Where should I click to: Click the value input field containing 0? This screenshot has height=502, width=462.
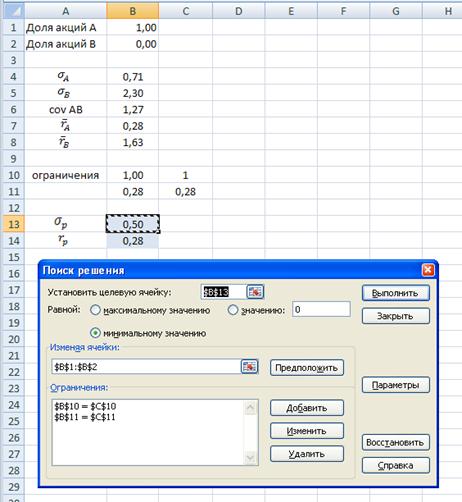tap(321, 309)
